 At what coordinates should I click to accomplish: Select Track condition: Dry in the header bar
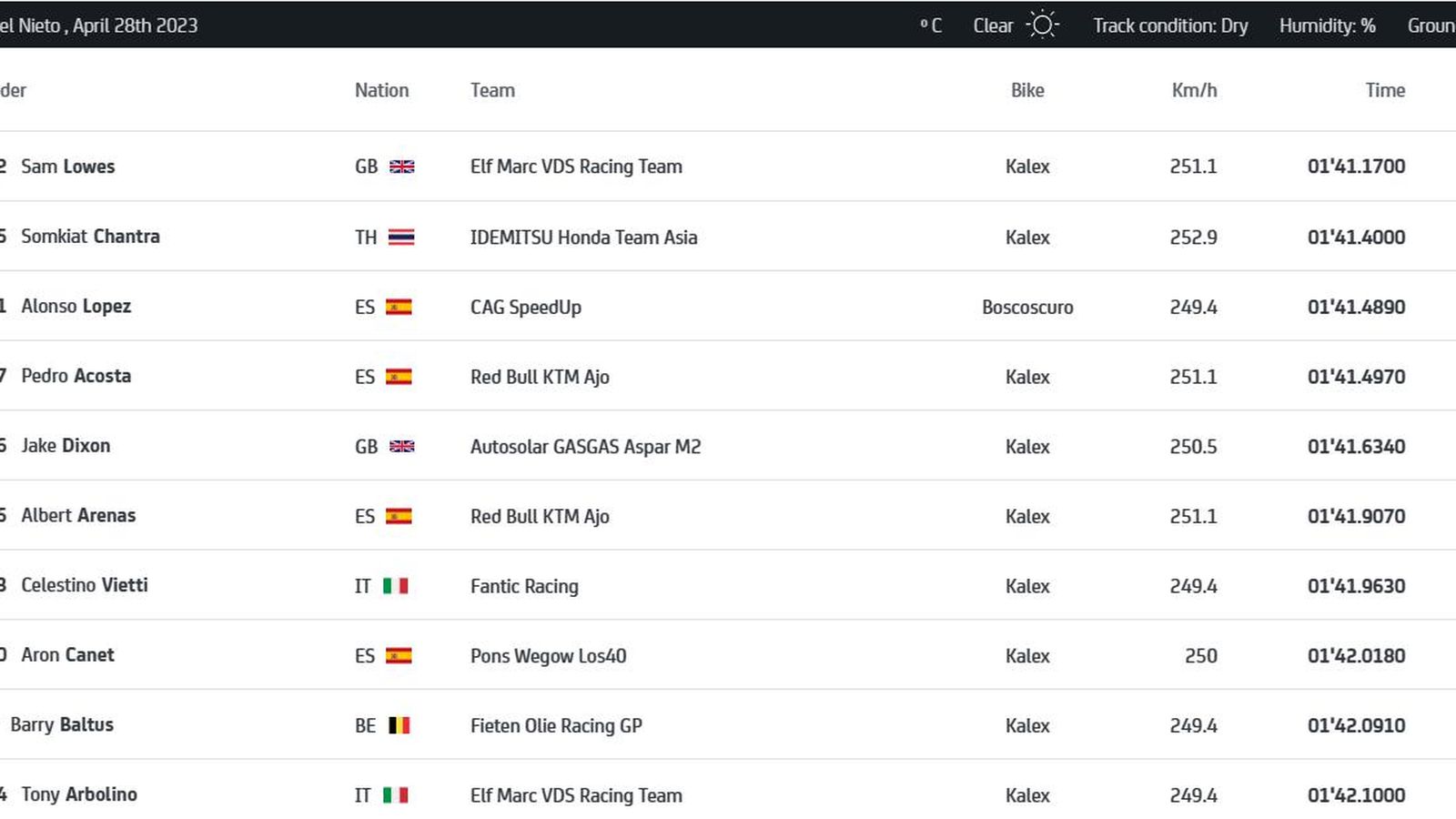tap(1171, 25)
